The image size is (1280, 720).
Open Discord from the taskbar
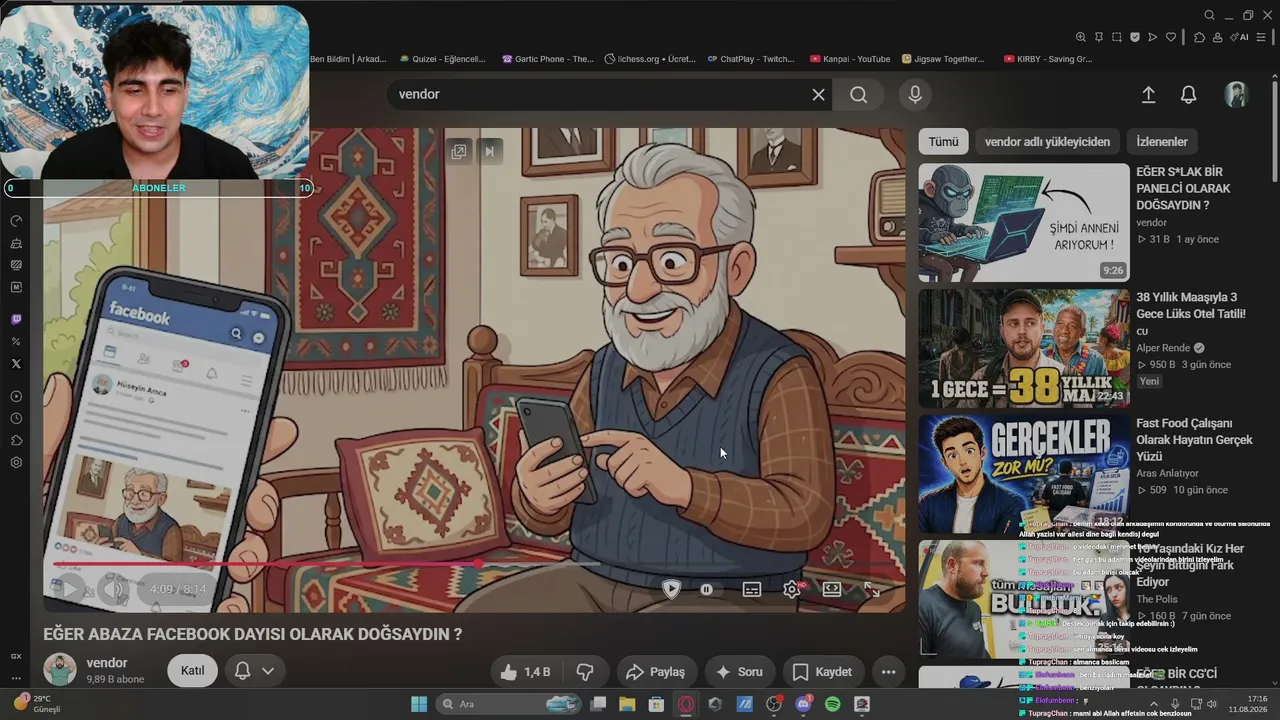[x=803, y=704]
